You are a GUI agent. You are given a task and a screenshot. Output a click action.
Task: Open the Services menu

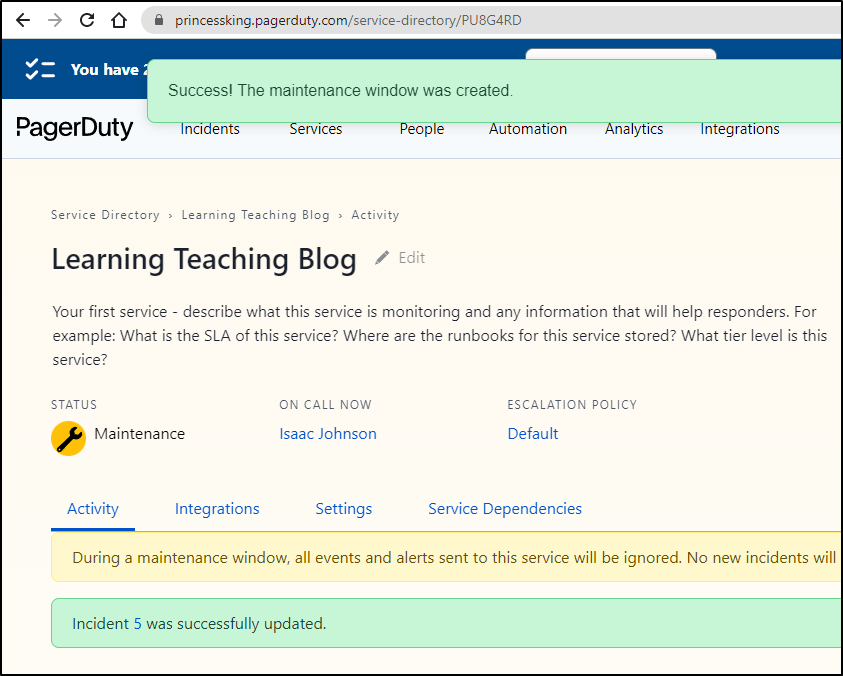tap(316, 129)
